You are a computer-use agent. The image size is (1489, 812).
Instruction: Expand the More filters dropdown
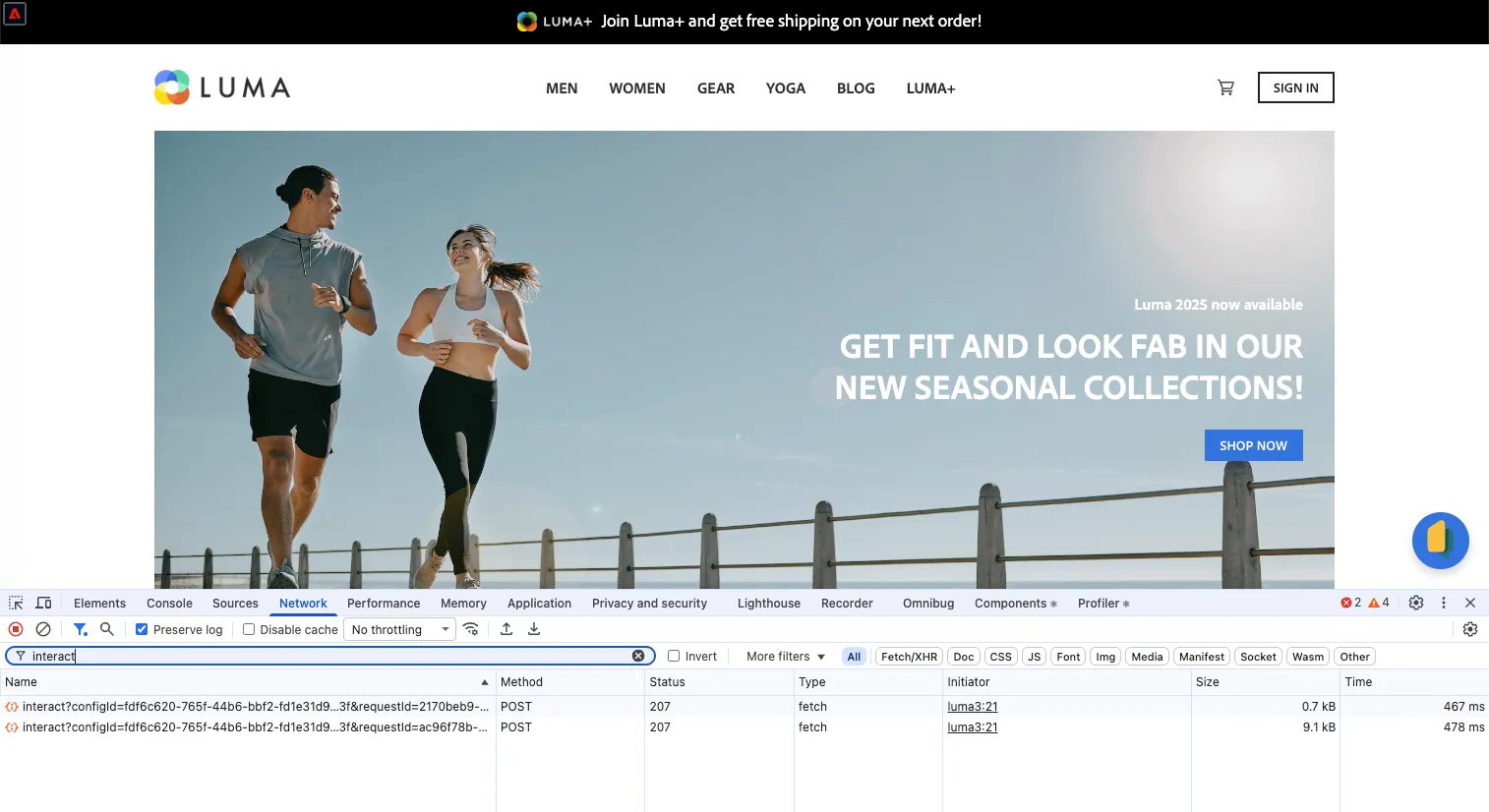pos(785,657)
